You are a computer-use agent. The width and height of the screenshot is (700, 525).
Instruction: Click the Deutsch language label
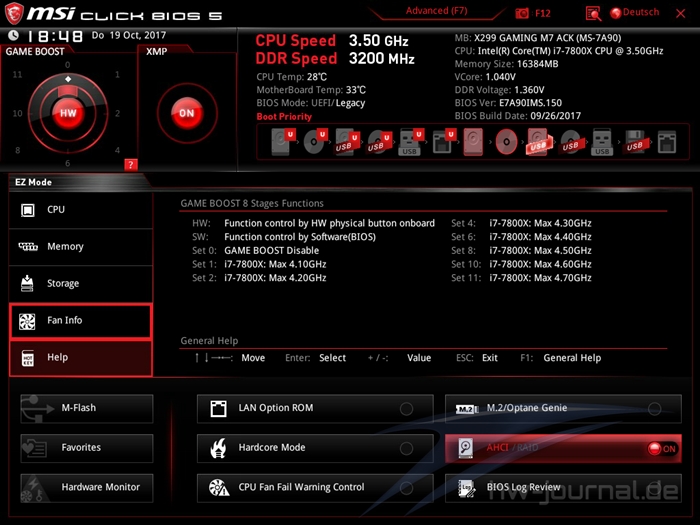tap(641, 12)
